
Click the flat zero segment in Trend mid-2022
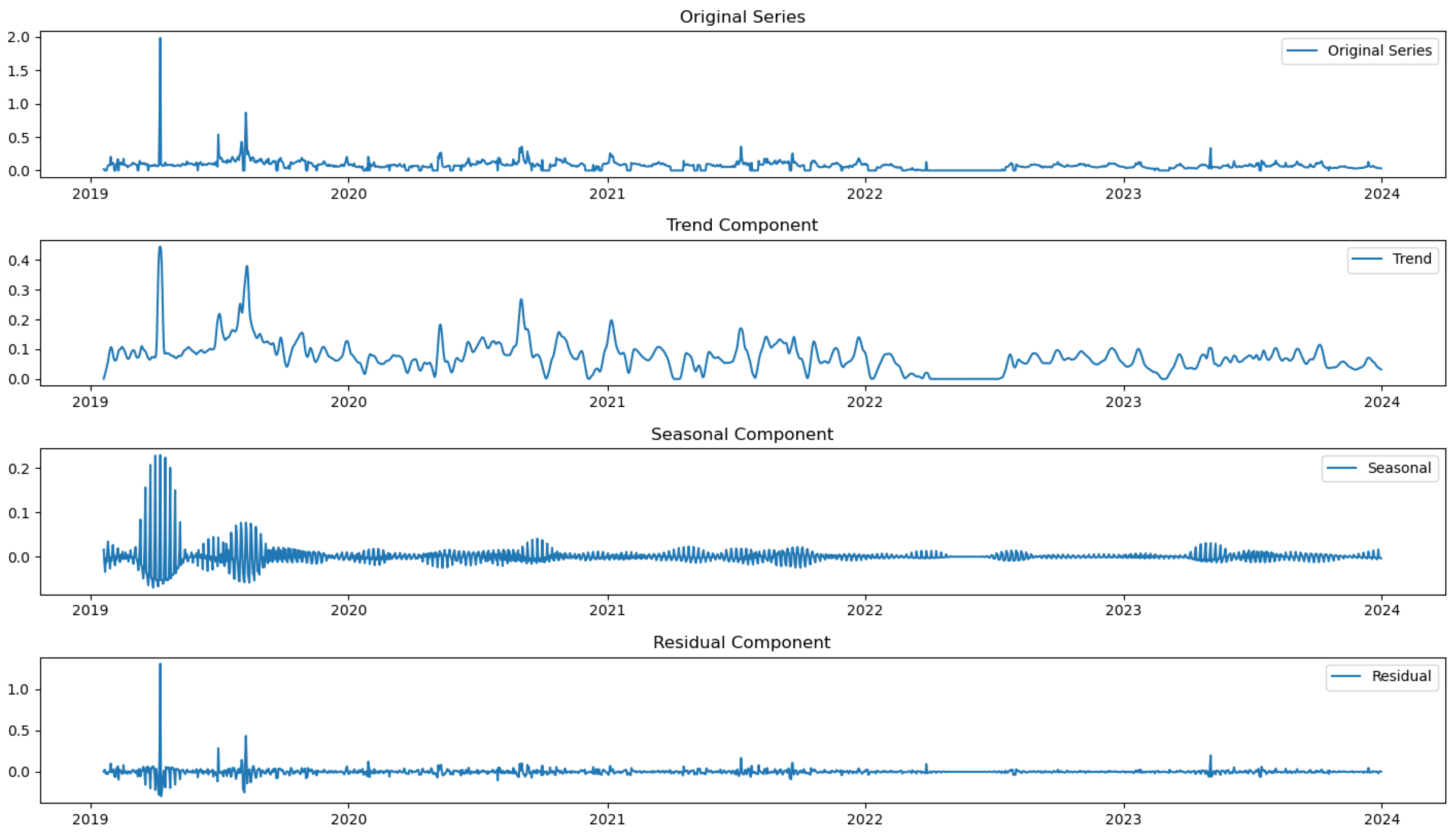(x=965, y=379)
